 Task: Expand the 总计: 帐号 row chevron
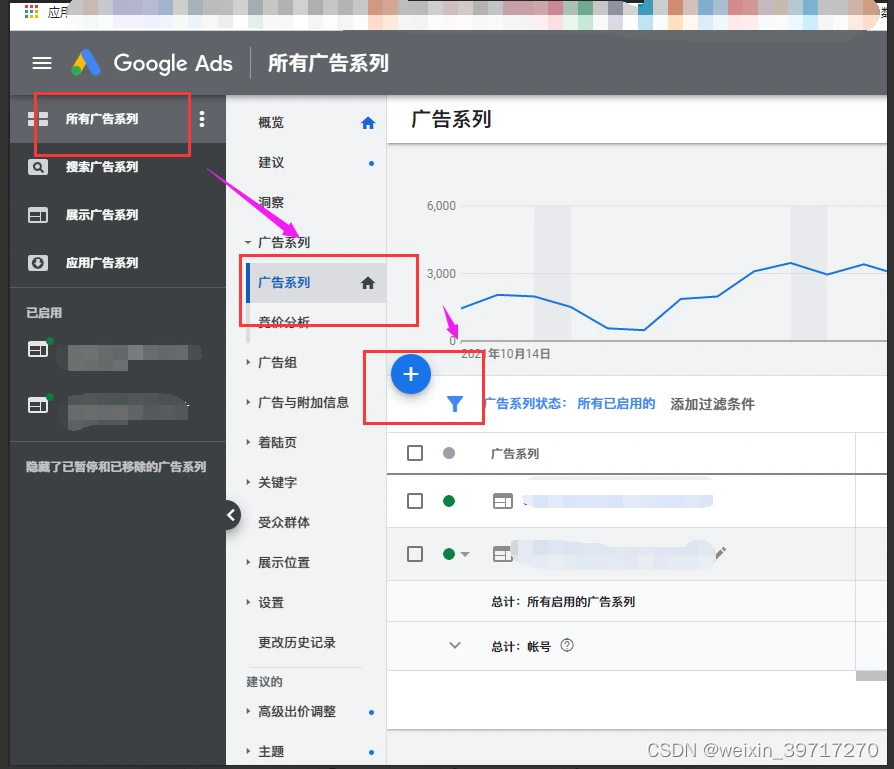pos(454,645)
